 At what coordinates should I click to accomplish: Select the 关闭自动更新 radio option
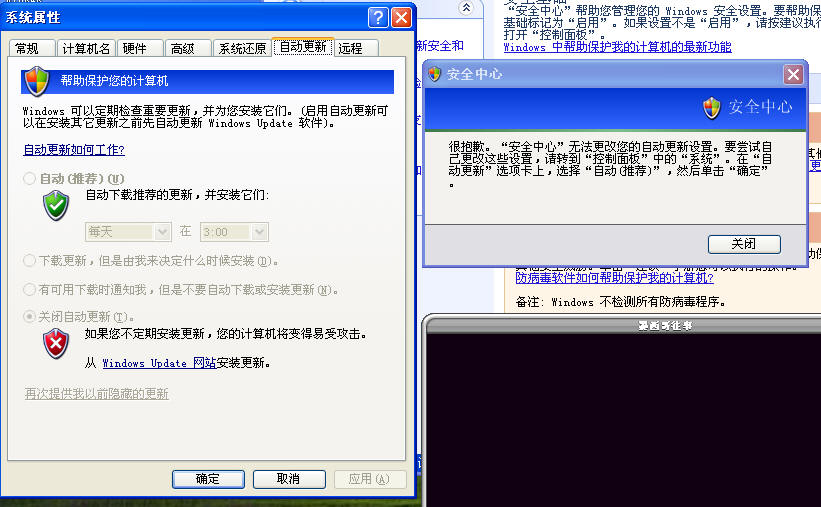pos(29,316)
